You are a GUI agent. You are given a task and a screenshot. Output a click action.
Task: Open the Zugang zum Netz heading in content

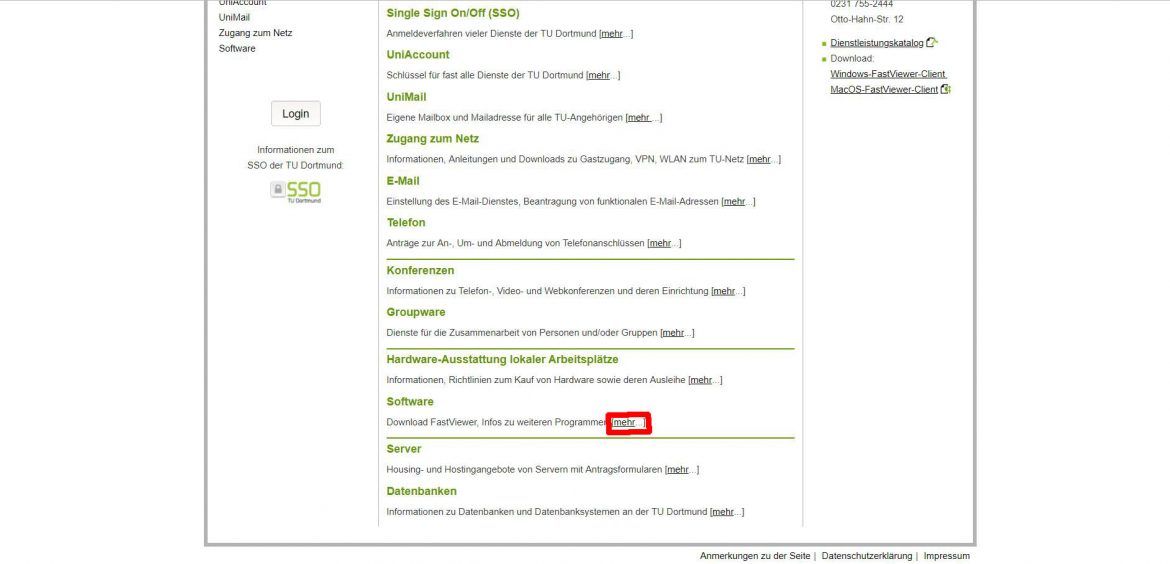(x=433, y=139)
